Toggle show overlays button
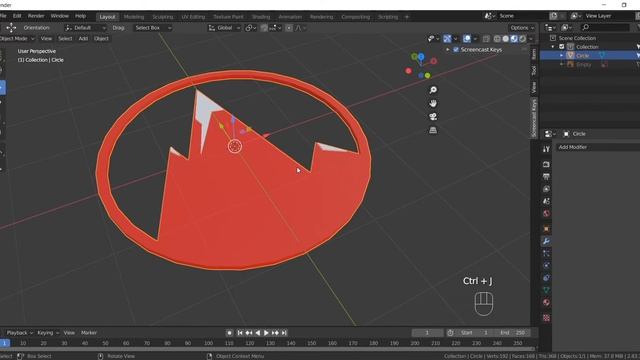 (x=467, y=39)
